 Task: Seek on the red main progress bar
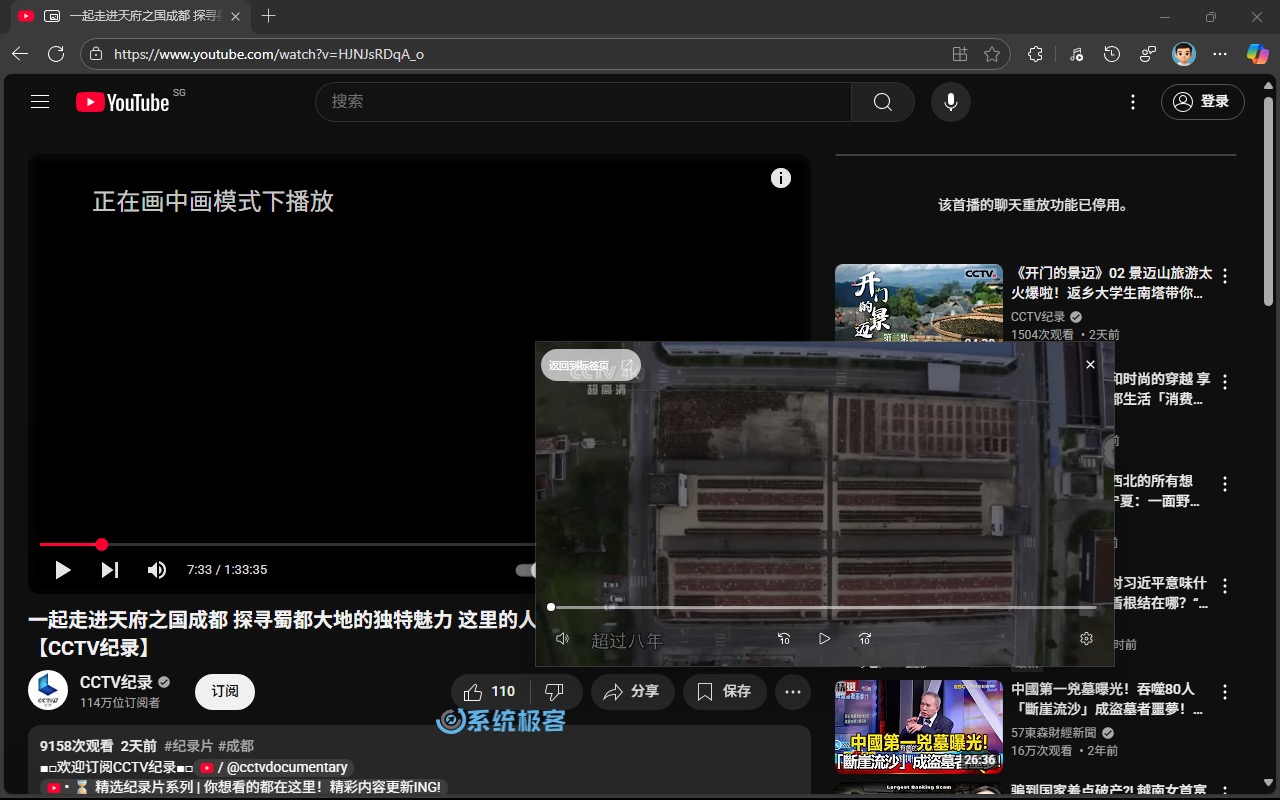[287, 545]
